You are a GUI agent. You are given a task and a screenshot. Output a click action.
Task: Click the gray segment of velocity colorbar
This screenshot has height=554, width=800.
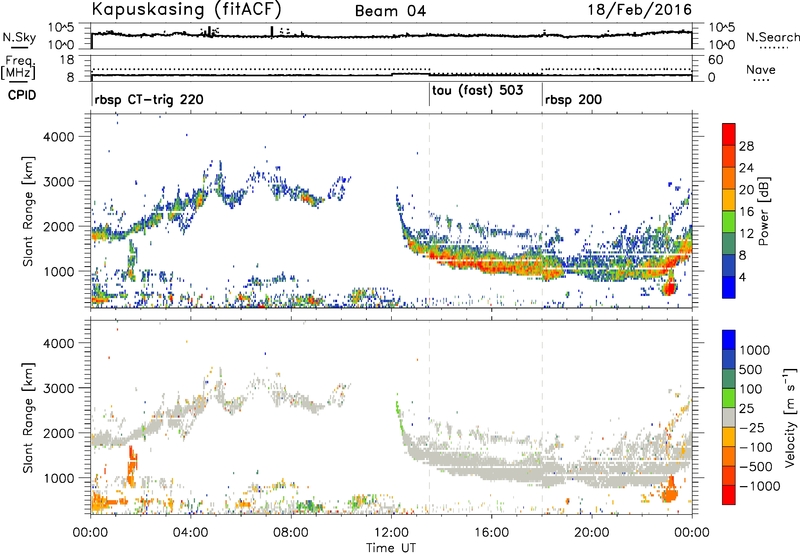click(x=729, y=418)
